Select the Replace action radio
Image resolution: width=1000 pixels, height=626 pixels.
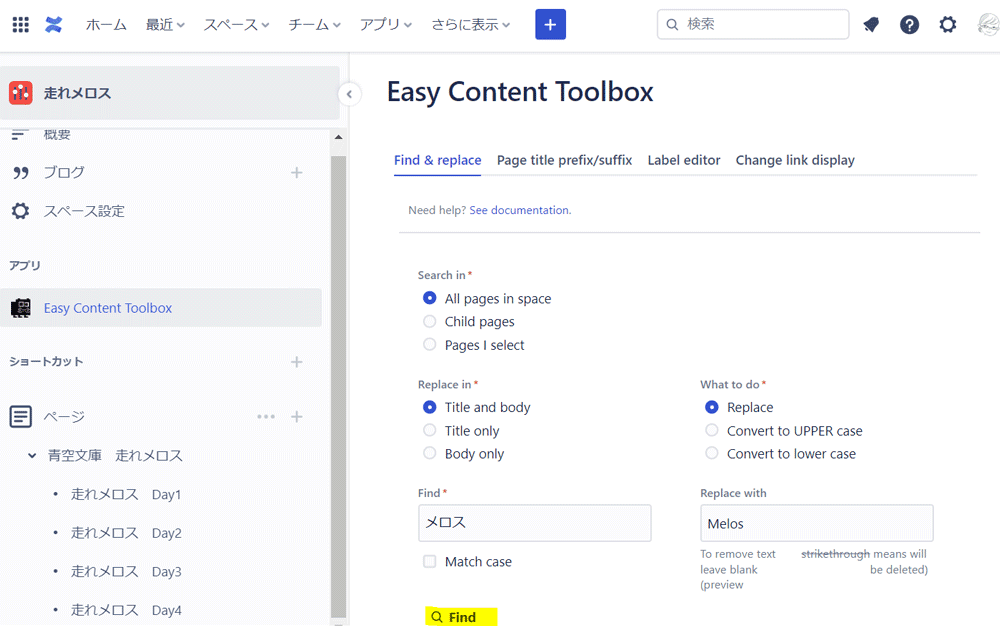(x=712, y=407)
